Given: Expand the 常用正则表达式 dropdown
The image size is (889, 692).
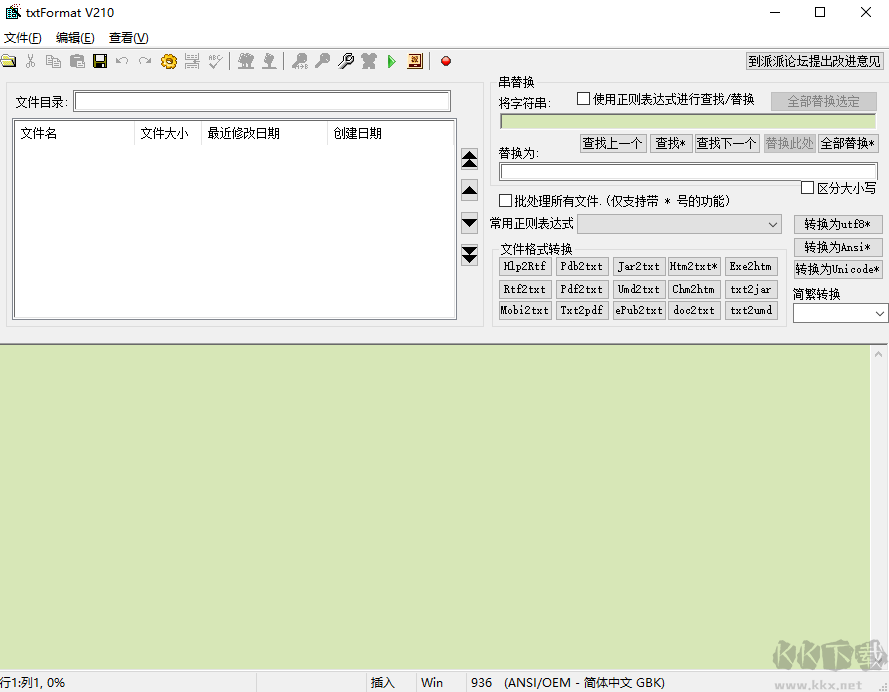Looking at the screenshot, I should tap(772, 224).
